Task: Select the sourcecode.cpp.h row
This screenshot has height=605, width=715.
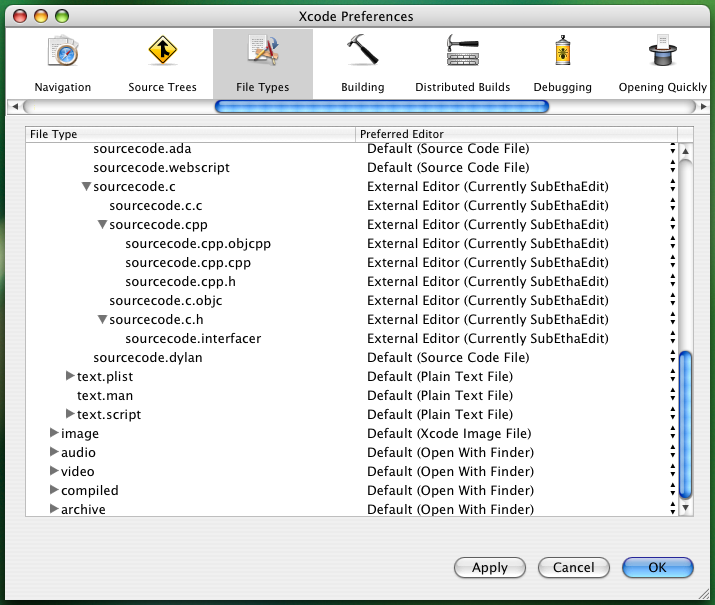Action: point(351,281)
